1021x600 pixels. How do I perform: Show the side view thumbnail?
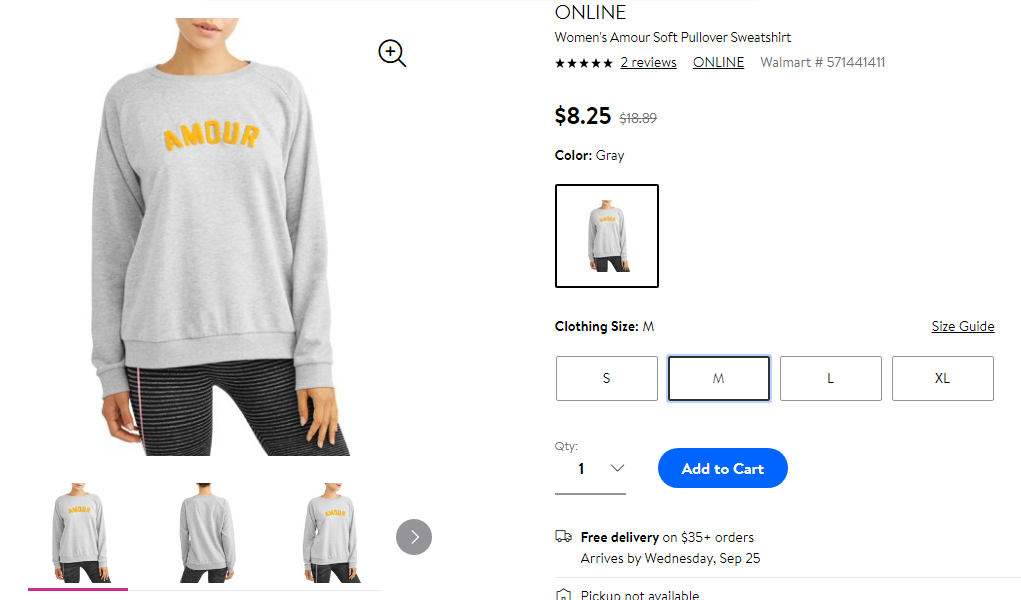pyautogui.click(x=331, y=533)
